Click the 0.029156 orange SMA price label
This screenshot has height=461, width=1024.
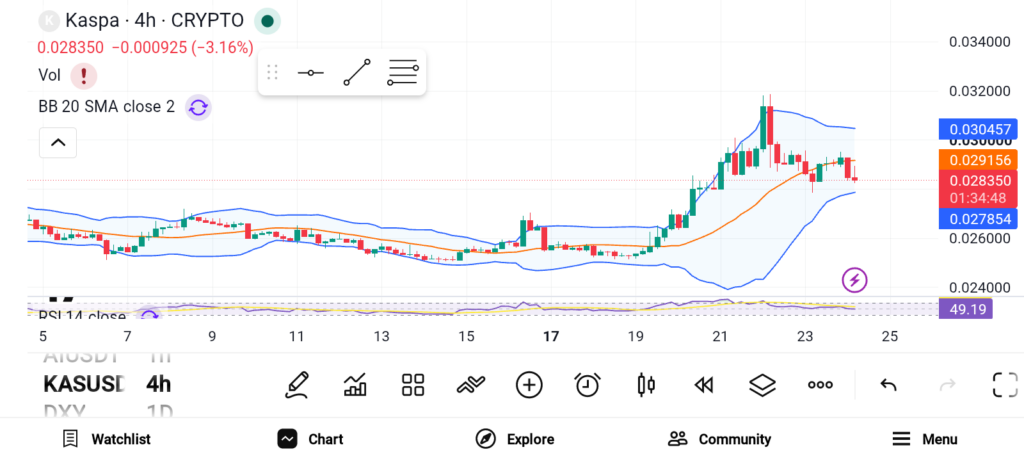(x=978, y=160)
